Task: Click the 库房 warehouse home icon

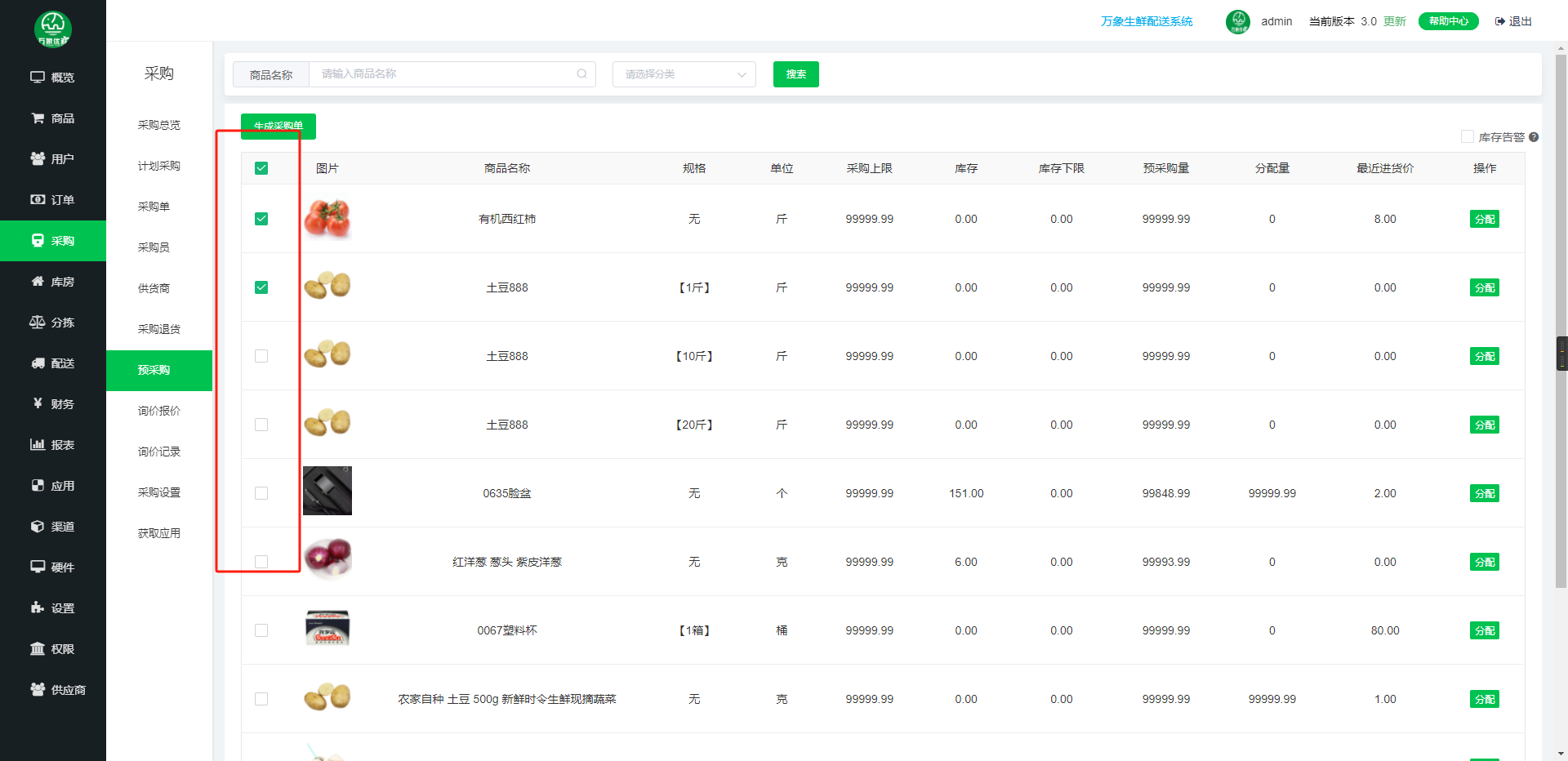Action: [38, 281]
